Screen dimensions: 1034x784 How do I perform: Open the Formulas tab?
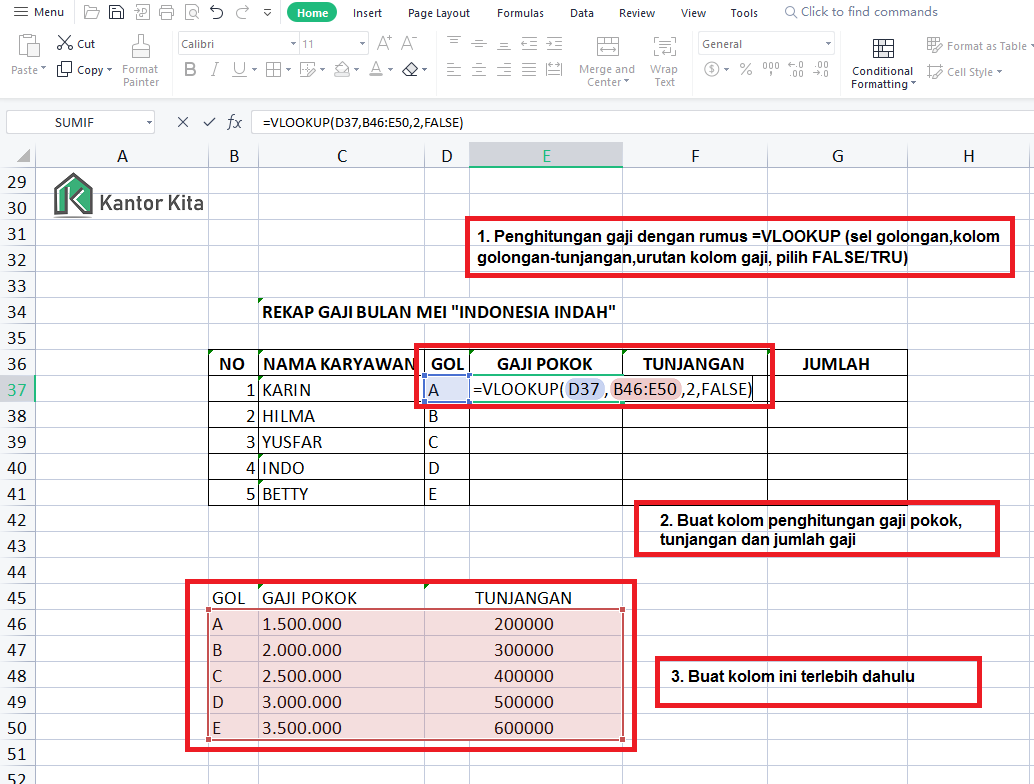[x=520, y=13]
